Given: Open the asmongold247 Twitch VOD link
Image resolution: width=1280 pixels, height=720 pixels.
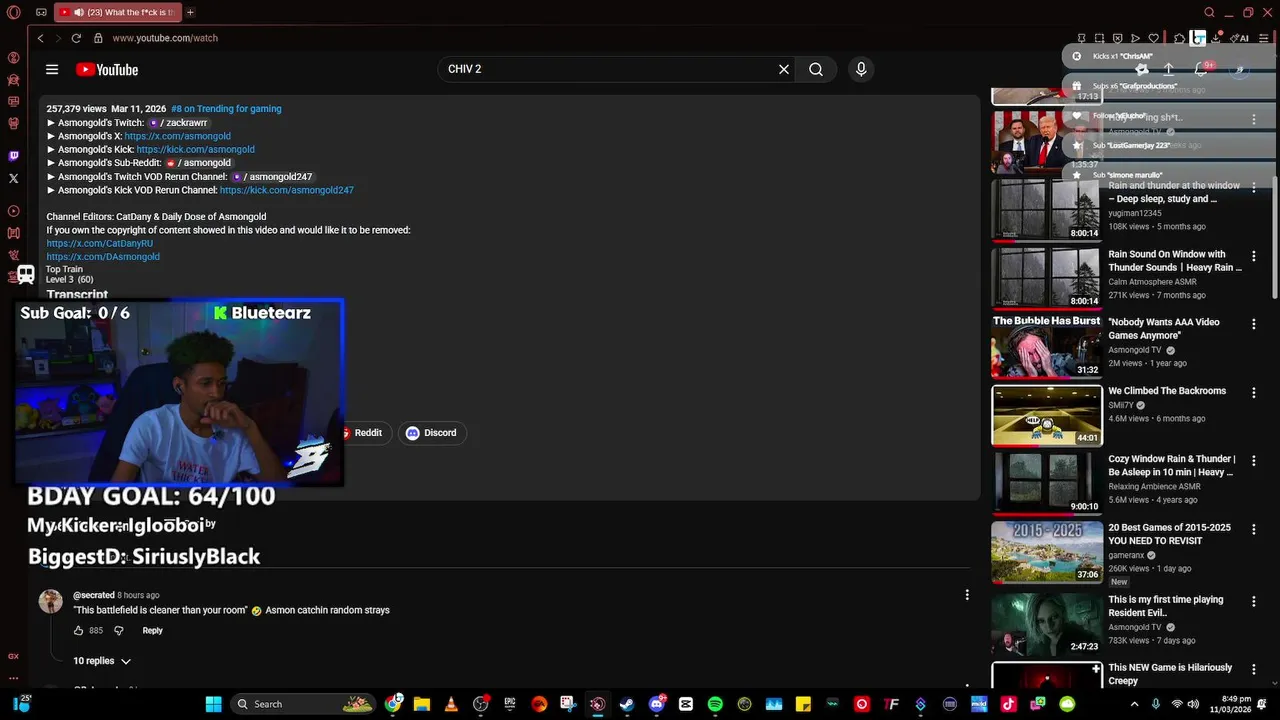Looking at the screenshot, I should (272, 177).
